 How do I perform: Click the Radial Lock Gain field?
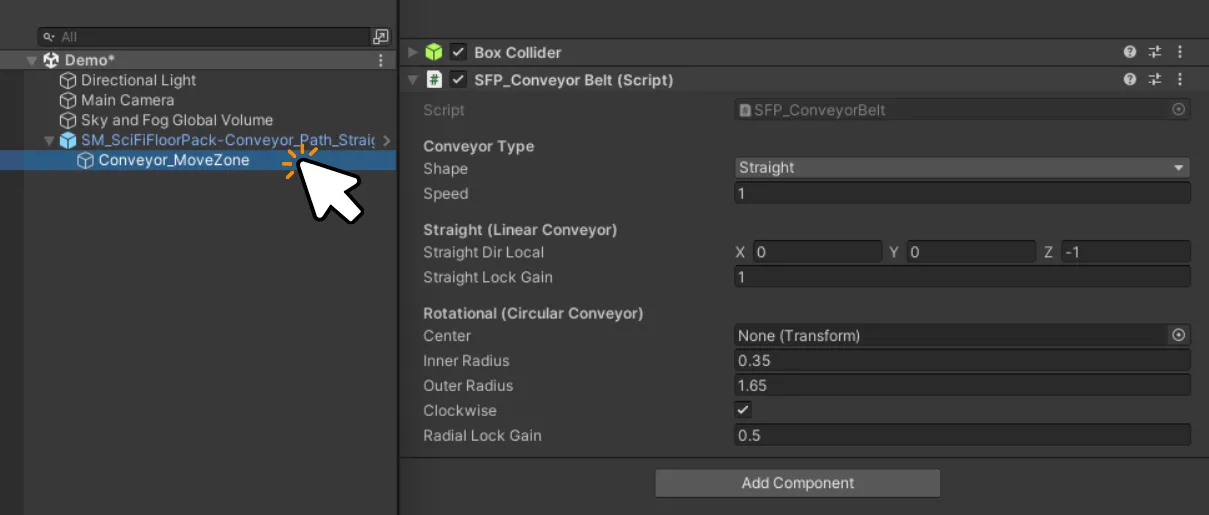(962, 435)
